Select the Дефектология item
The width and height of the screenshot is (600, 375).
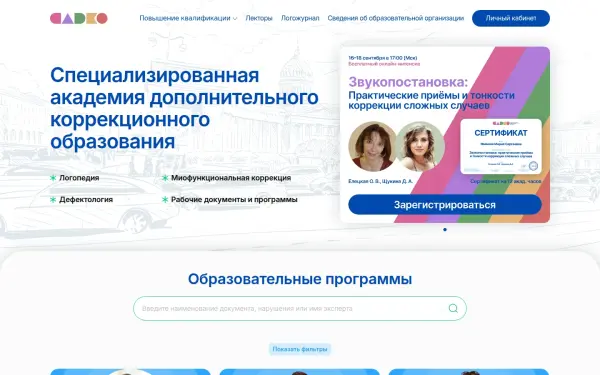(86, 200)
